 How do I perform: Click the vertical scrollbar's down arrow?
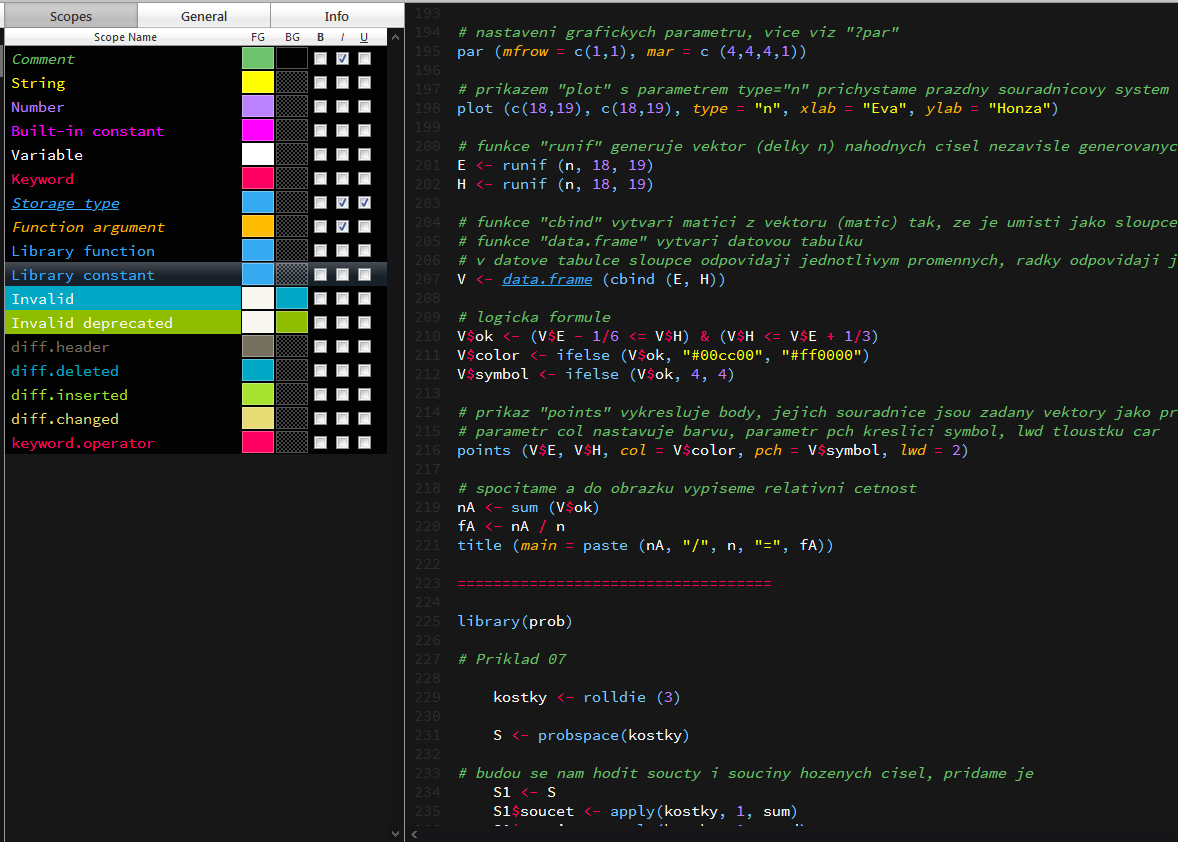[395, 832]
